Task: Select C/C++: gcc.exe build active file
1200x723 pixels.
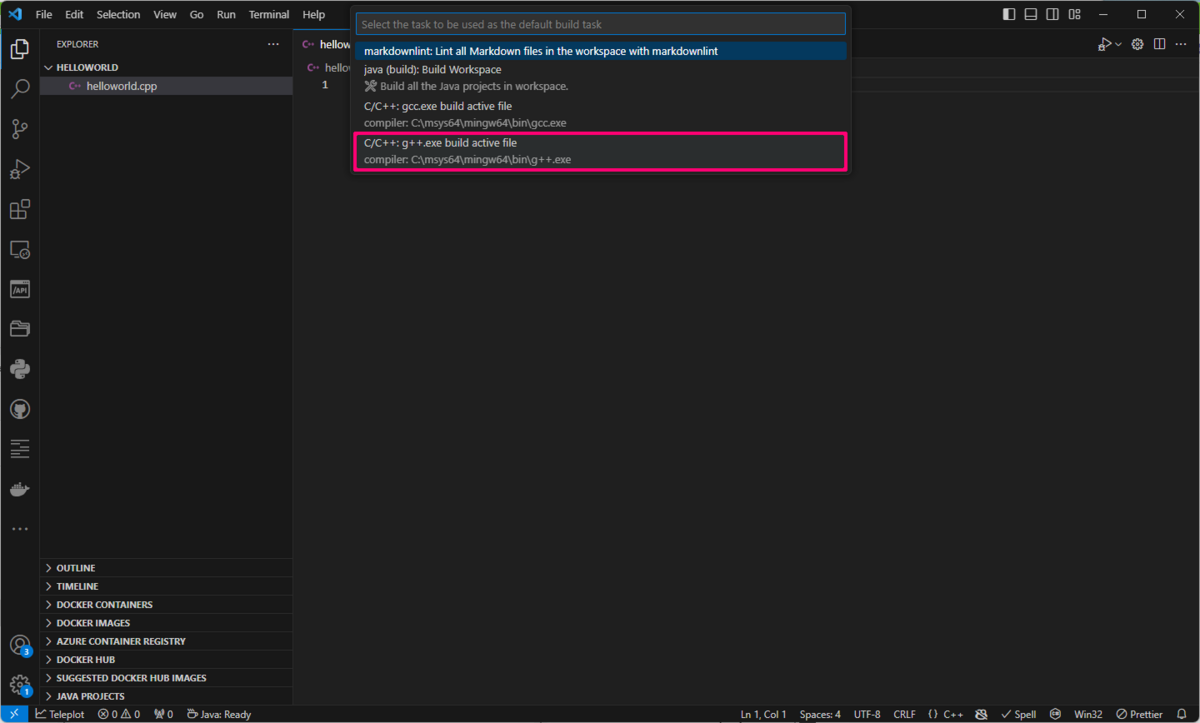Action: pos(601,114)
